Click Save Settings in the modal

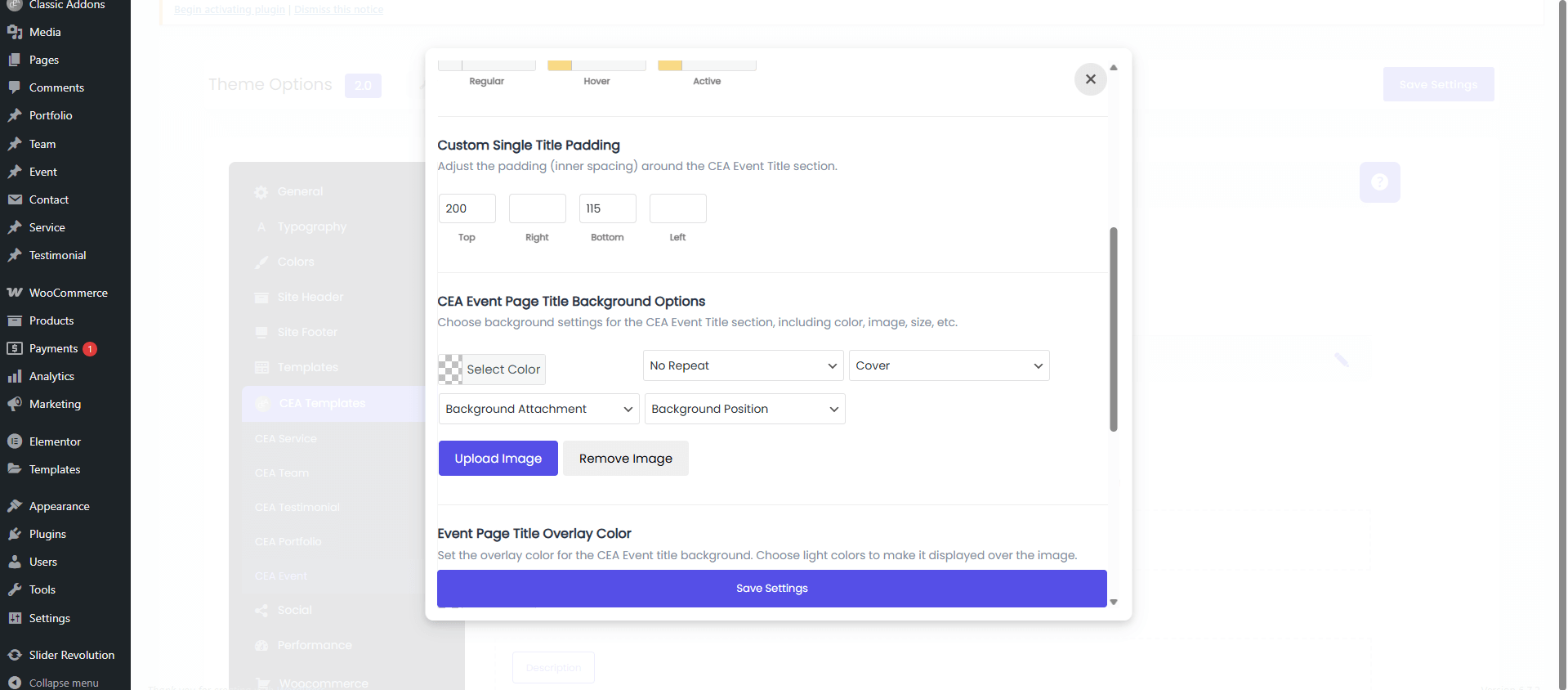pos(771,589)
